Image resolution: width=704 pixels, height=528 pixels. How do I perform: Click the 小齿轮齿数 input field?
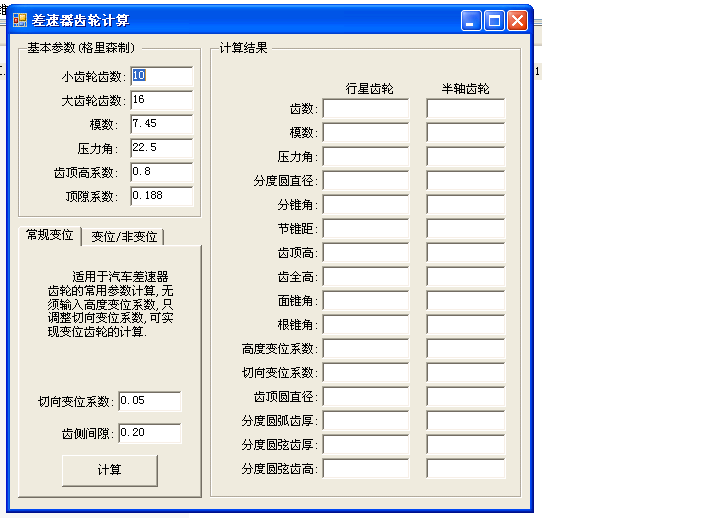[x=162, y=76]
